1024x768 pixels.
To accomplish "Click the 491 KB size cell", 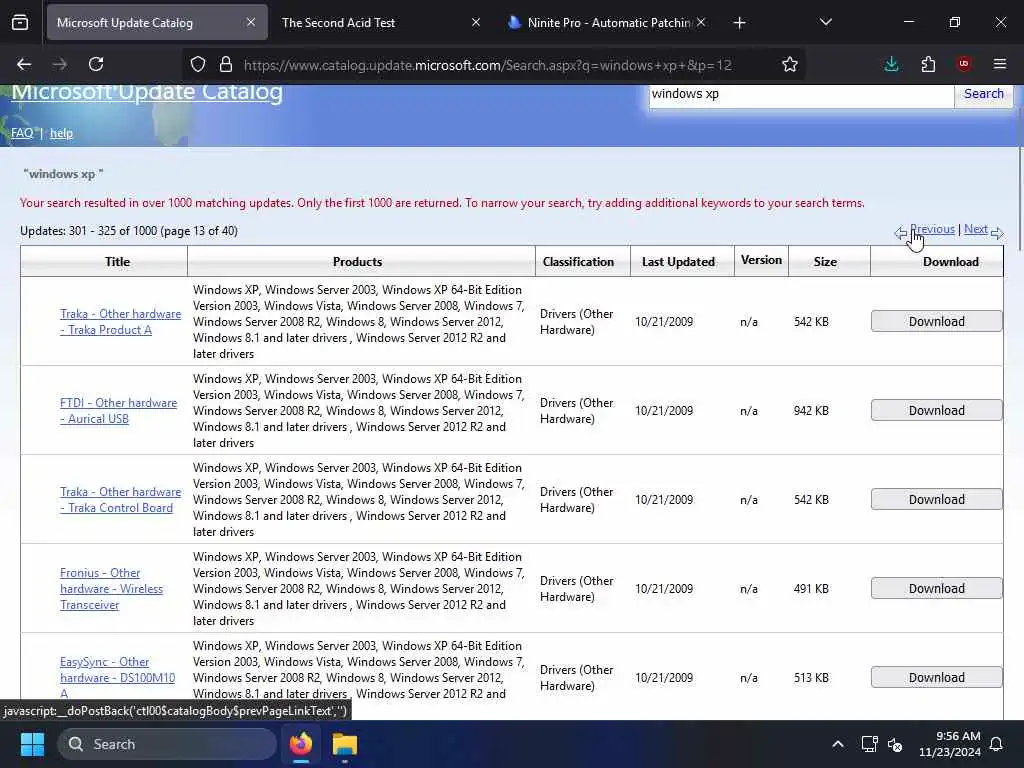I will coord(811,588).
